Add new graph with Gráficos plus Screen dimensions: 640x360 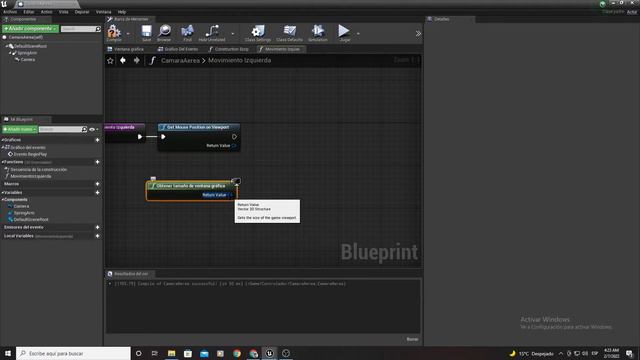point(97,140)
